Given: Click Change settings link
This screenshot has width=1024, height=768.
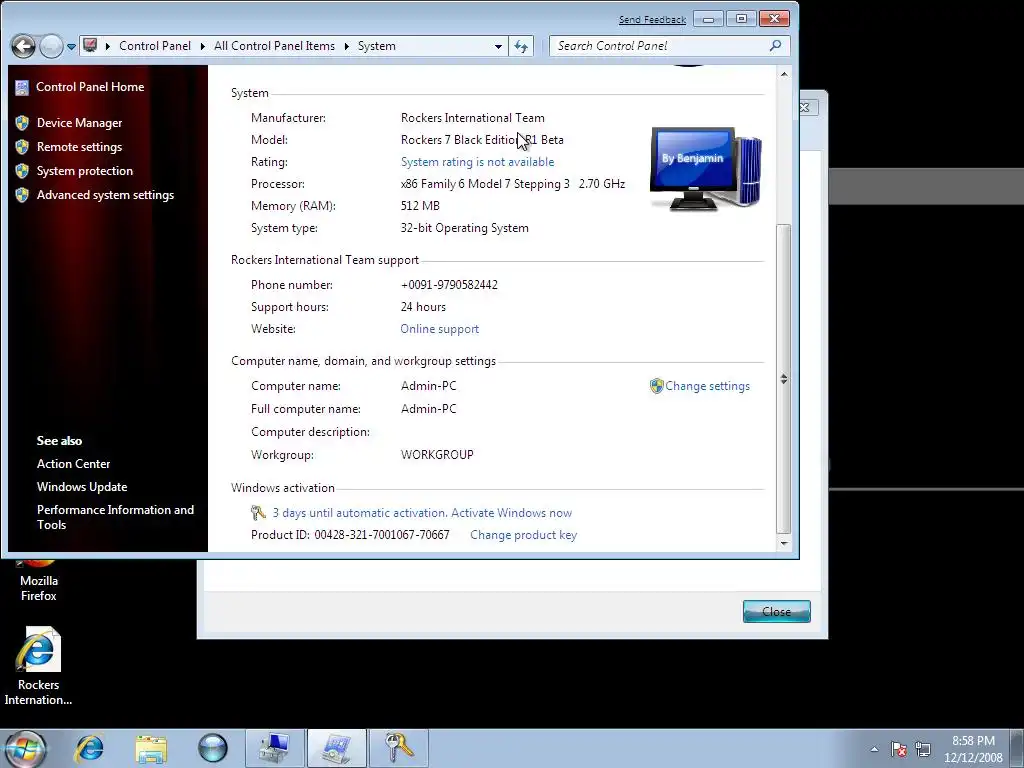Looking at the screenshot, I should pos(707,386).
